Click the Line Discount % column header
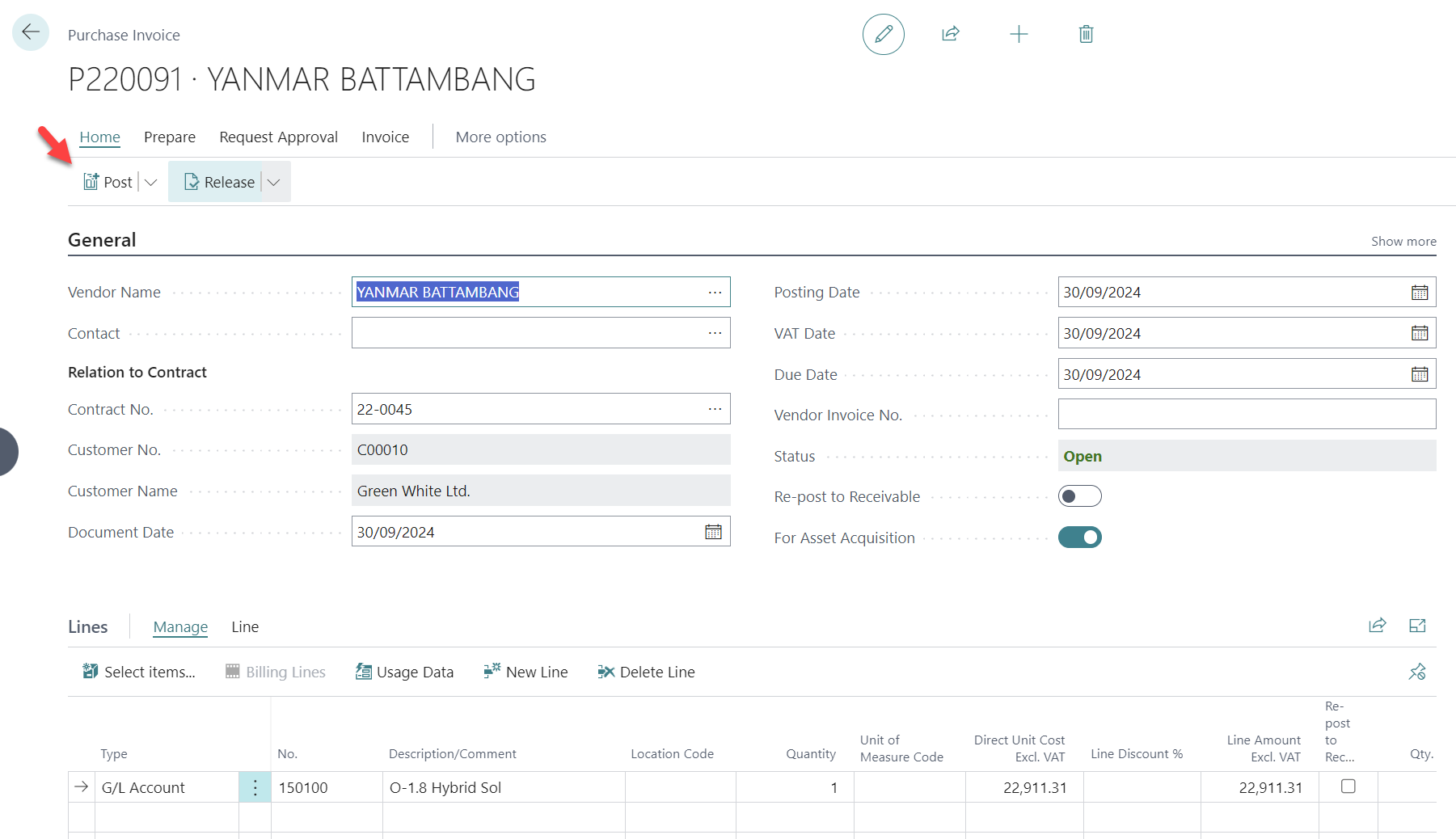The width and height of the screenshot is (1456, 839). [1136, 753]
